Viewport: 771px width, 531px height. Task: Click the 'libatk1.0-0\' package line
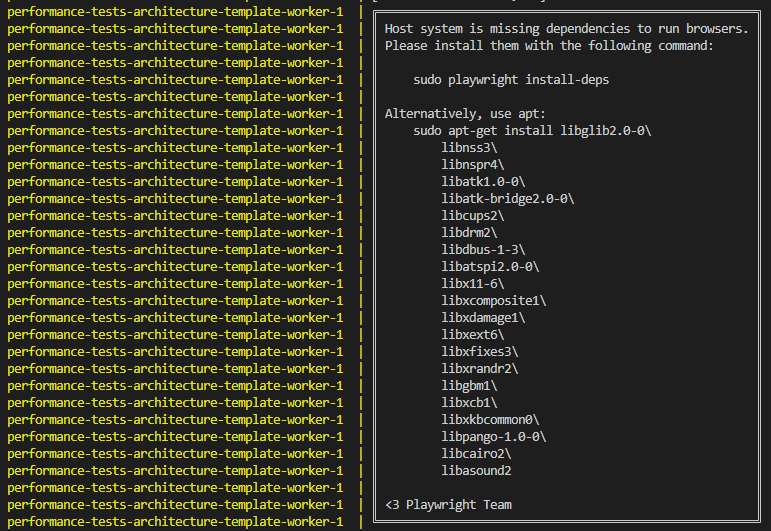[x=483, y=182]
